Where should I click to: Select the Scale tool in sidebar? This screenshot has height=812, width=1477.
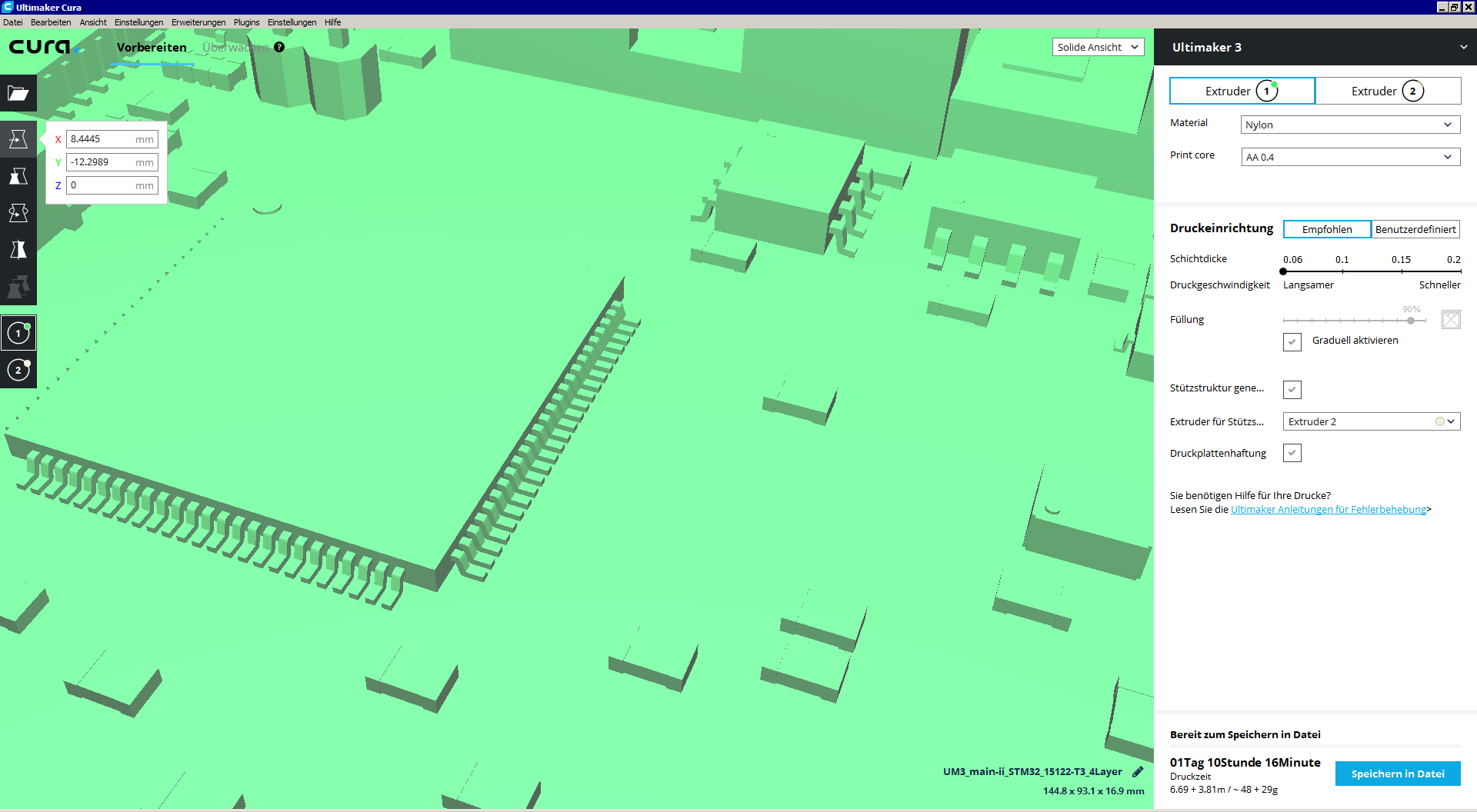(18, 176)
